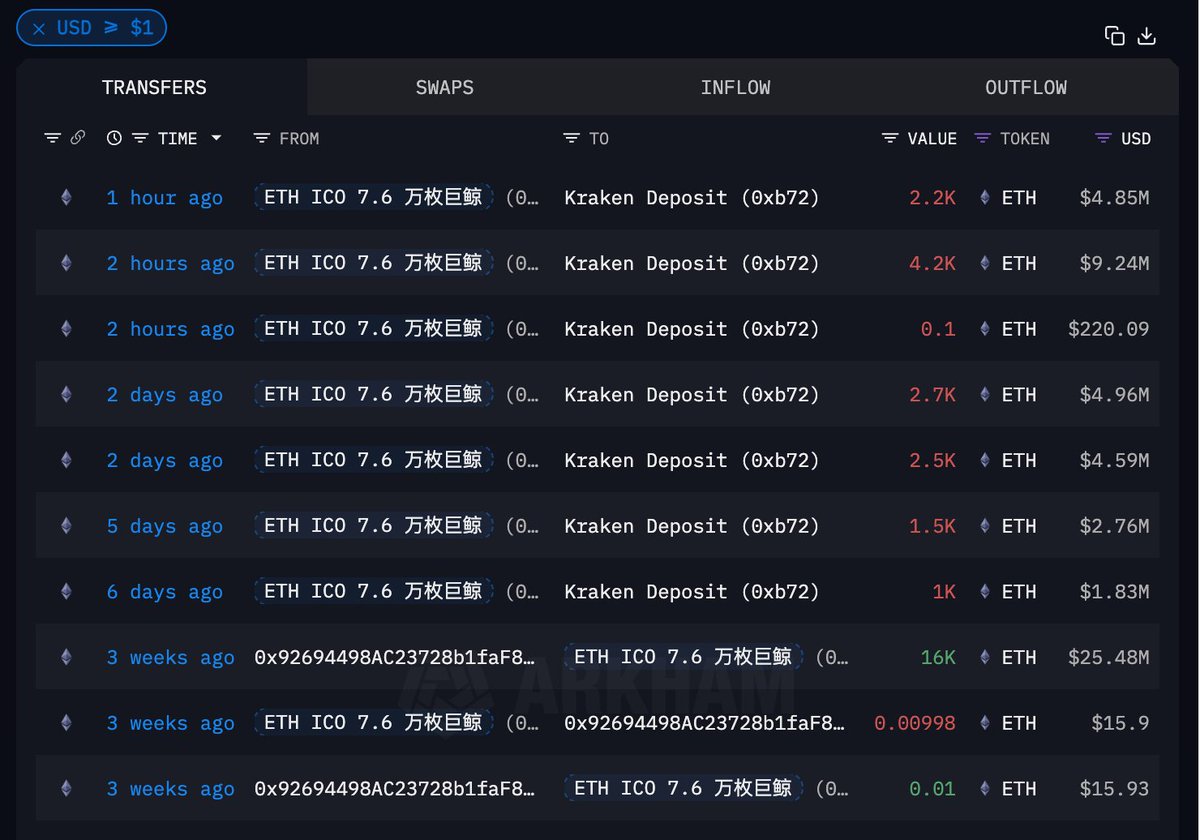Click the ETH token icon in the 2.5K row
Screen dimensions: 1200x840
click(x=985, y=460)
